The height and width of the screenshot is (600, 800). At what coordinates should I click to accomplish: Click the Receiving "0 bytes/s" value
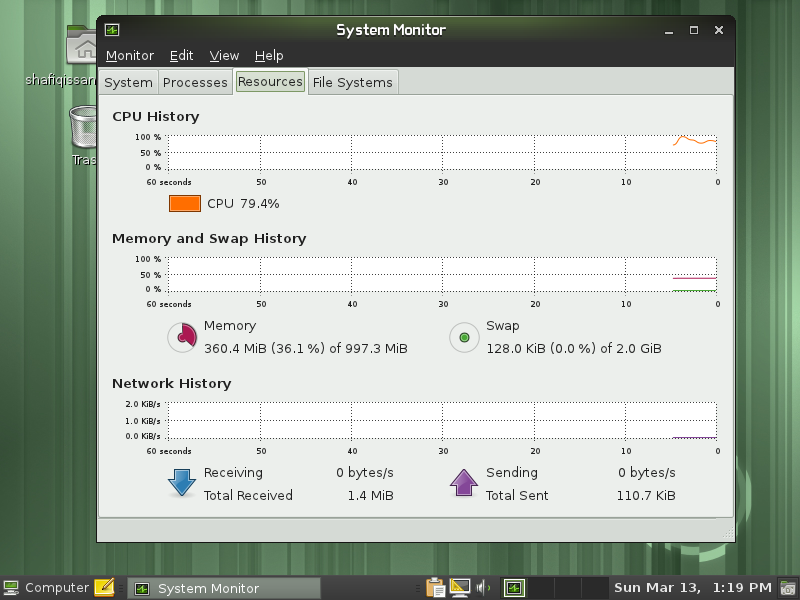tap(365, 473)
